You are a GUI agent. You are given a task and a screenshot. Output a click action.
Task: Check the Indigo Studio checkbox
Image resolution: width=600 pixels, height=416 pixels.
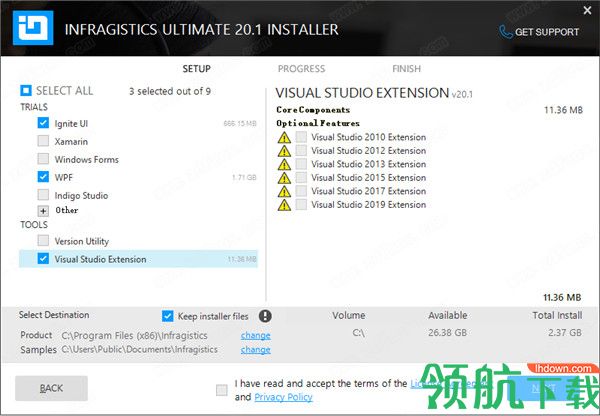(x=43, y=195)
